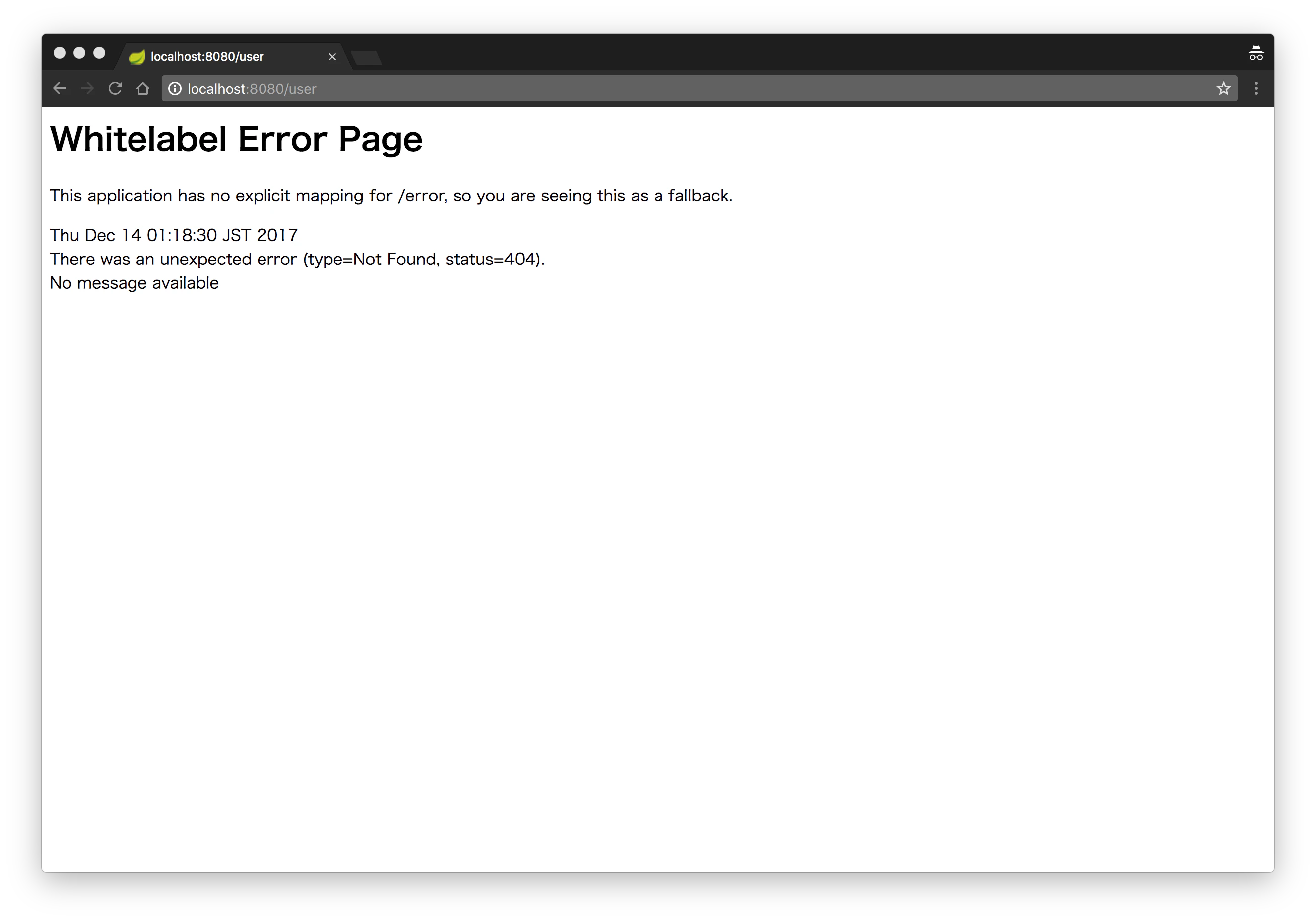The width and height of the screenshot is (1316, 922).
Task: Open a new tab
Action: coord(366,57)
